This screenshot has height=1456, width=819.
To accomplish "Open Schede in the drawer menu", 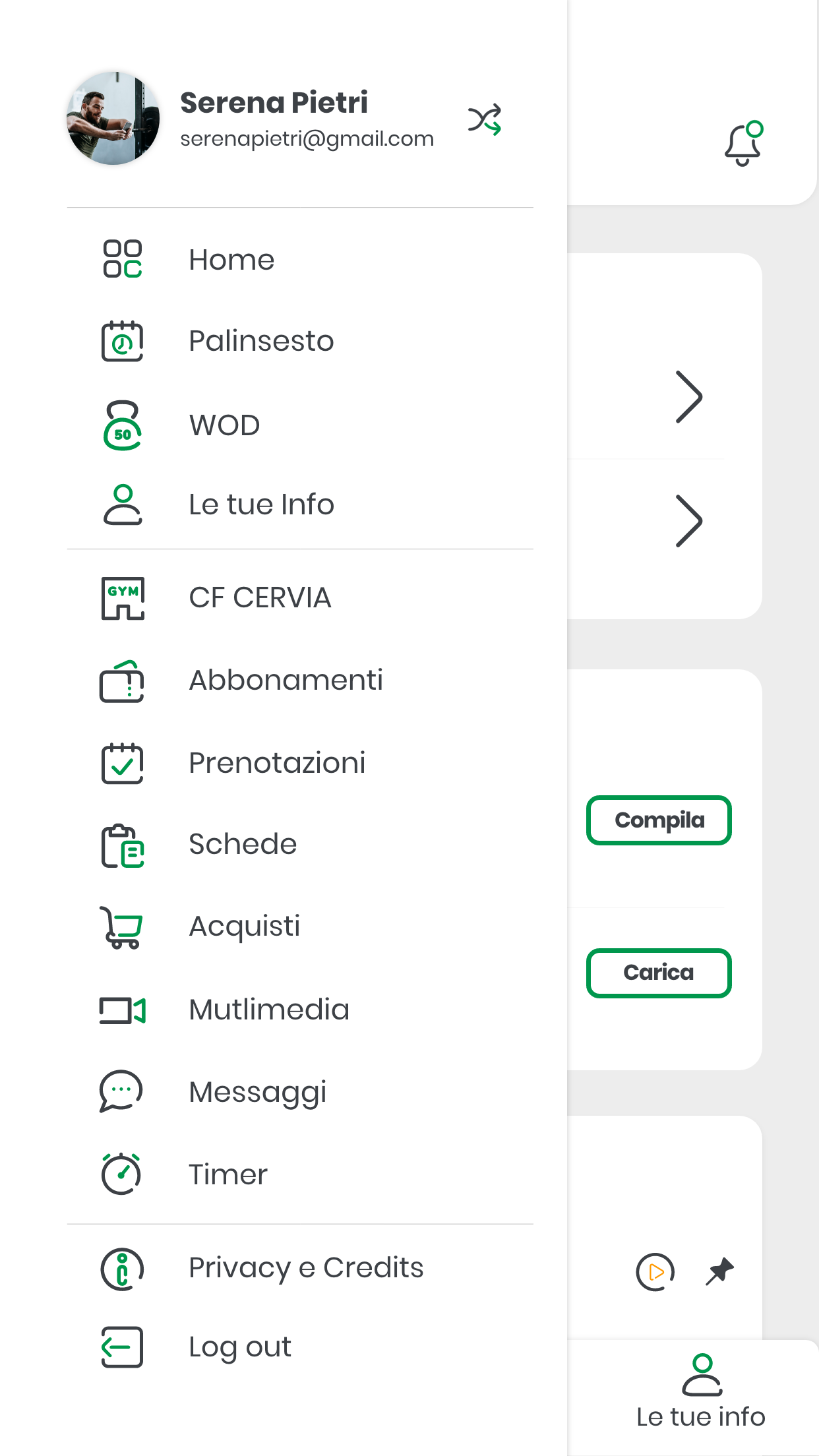I will click(x=243, y=844).
